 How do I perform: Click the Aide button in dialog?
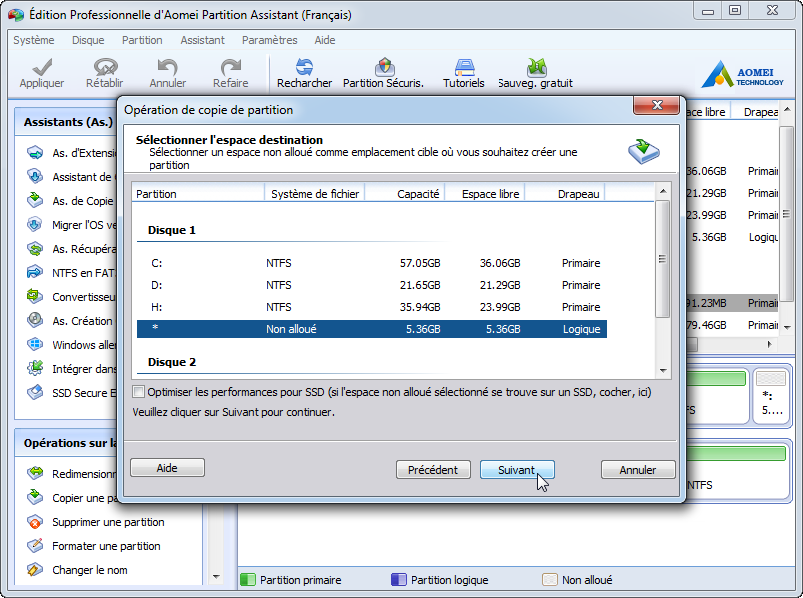click(167, 467)
